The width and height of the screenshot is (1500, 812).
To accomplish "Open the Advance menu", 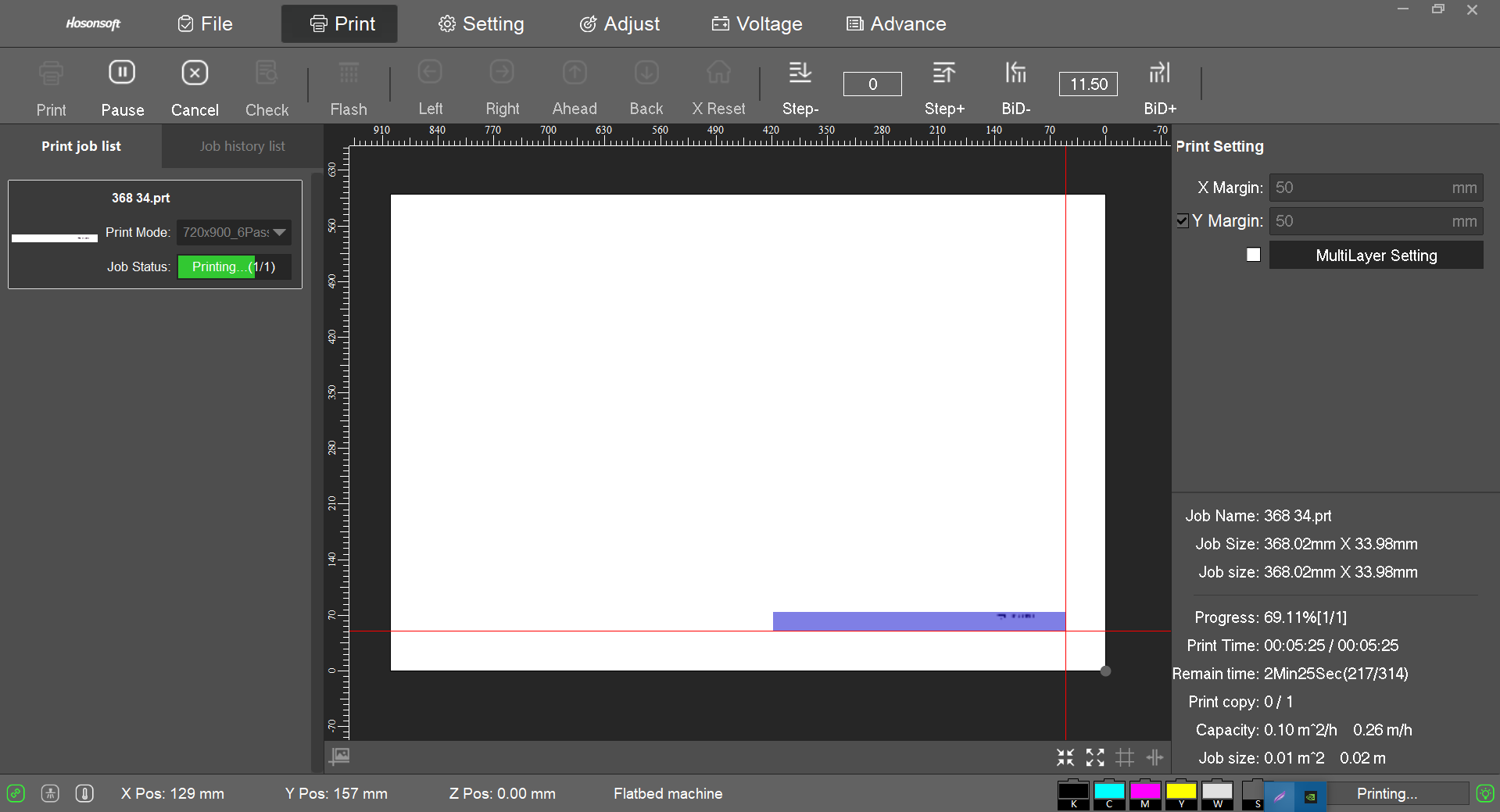I will pyautogui.click(x=896, y=24).
